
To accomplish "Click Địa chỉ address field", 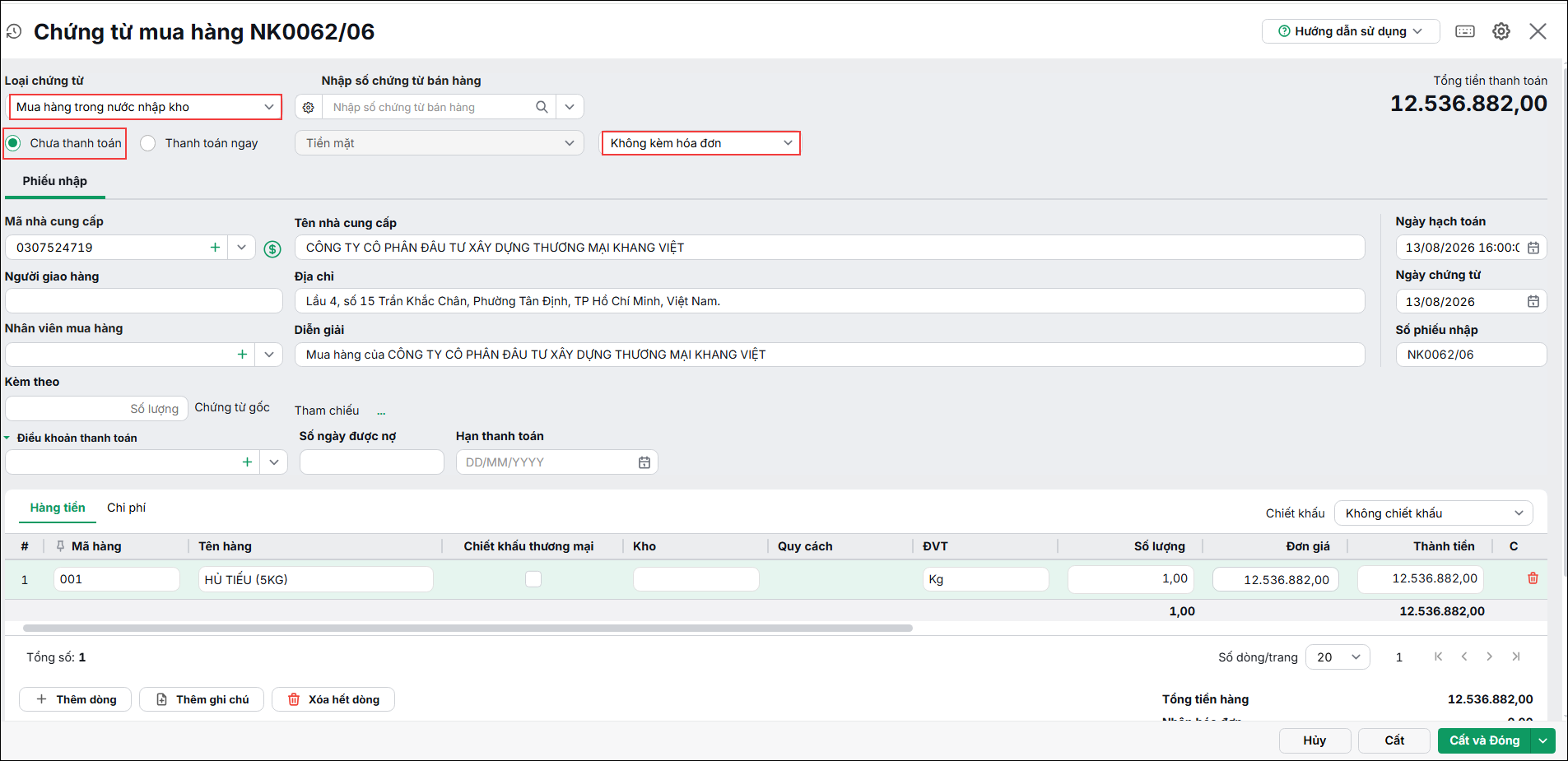I will (x=830, y=301).
